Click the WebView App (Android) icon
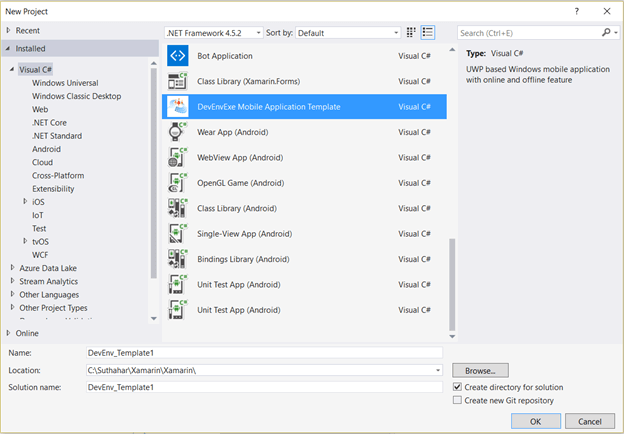624x434 pixels. (177, 158)
